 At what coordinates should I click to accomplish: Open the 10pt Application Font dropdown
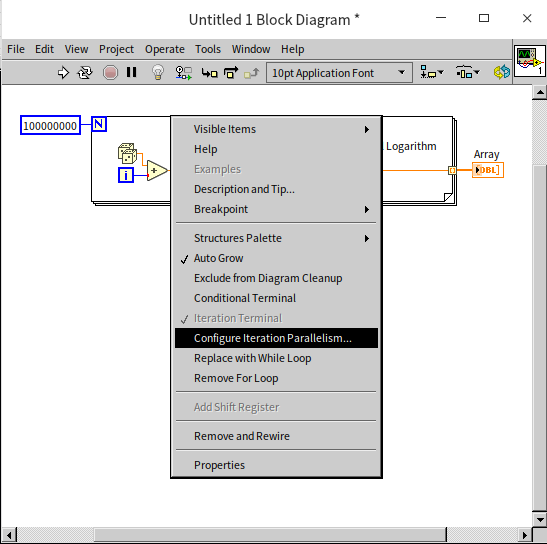(339, 73)
